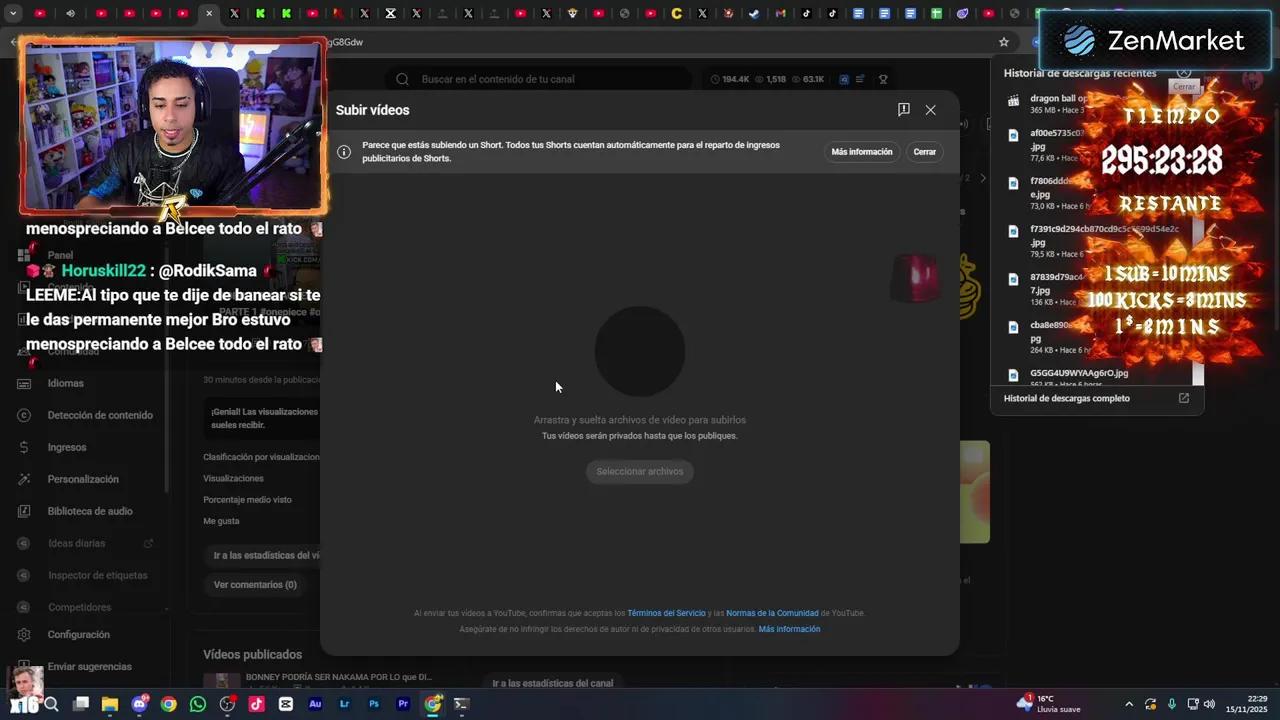Open the terminal app from taskbar
Viewport: 1280px width, 720px height.
(461, 704)
